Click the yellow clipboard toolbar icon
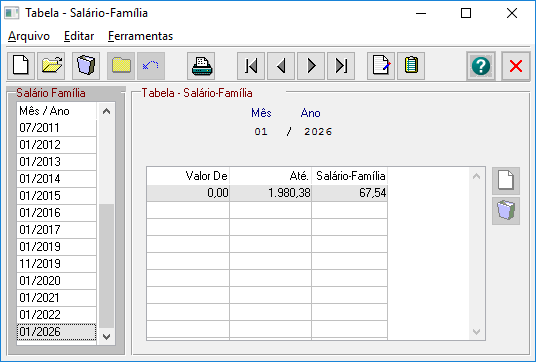The width and height of the screenshot is (536, 362). point(411,66)
